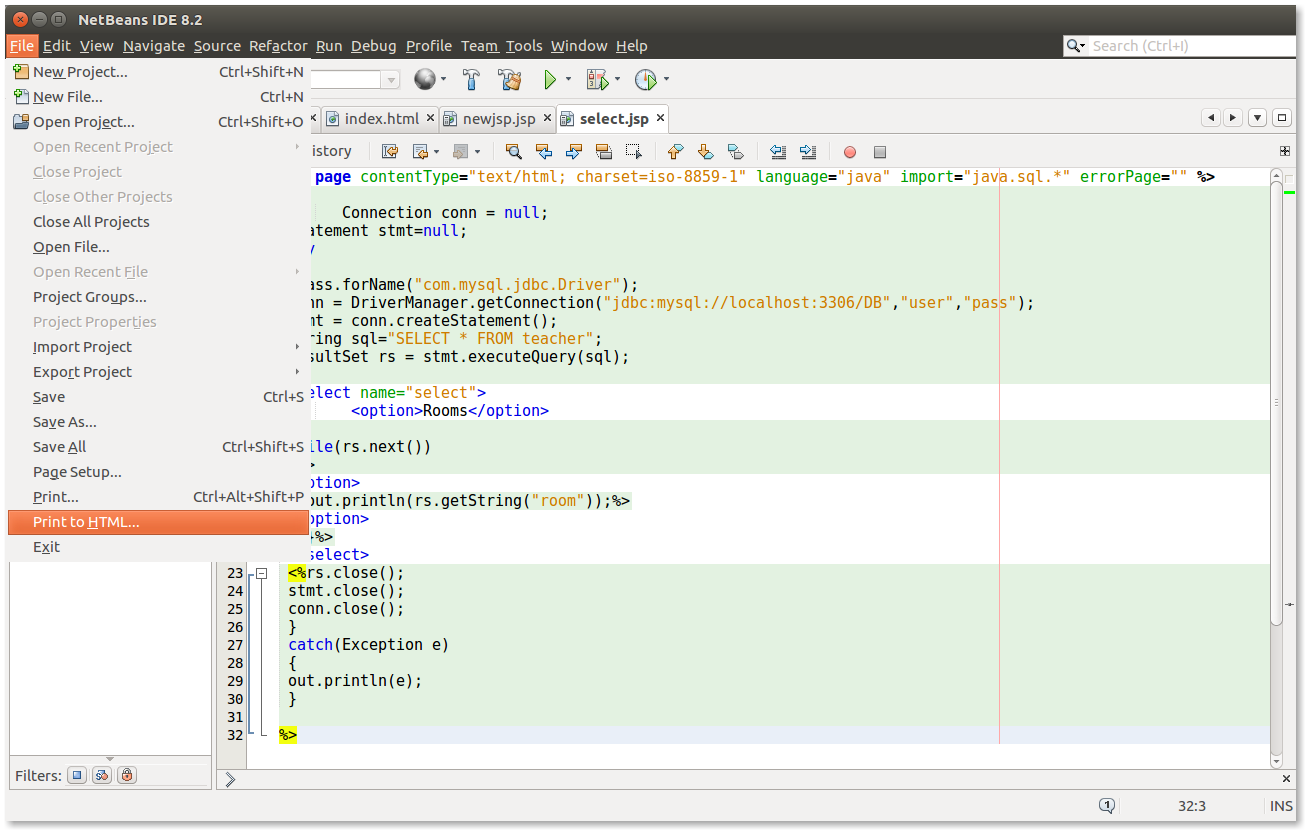This screenshot has height=830, width=1305.
Task: Place cursor on line 27 catch(Exception e)
Action: tap(369, 645)
